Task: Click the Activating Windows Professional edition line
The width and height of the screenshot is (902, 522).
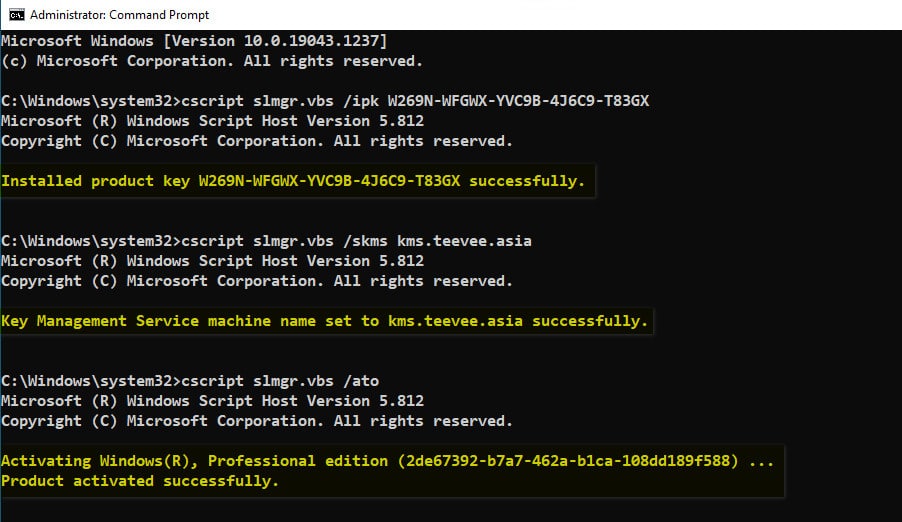Action: [x=388, y=461]
